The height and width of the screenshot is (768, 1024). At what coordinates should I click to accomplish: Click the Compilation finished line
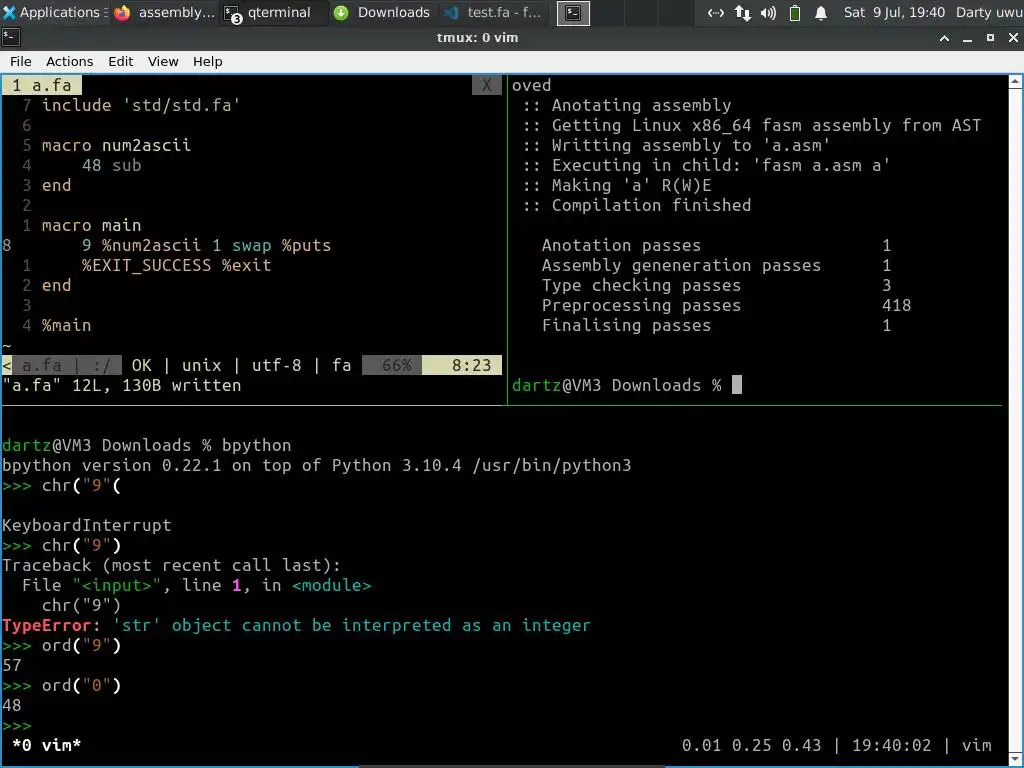pyautogui.click(x=637, y=205)
